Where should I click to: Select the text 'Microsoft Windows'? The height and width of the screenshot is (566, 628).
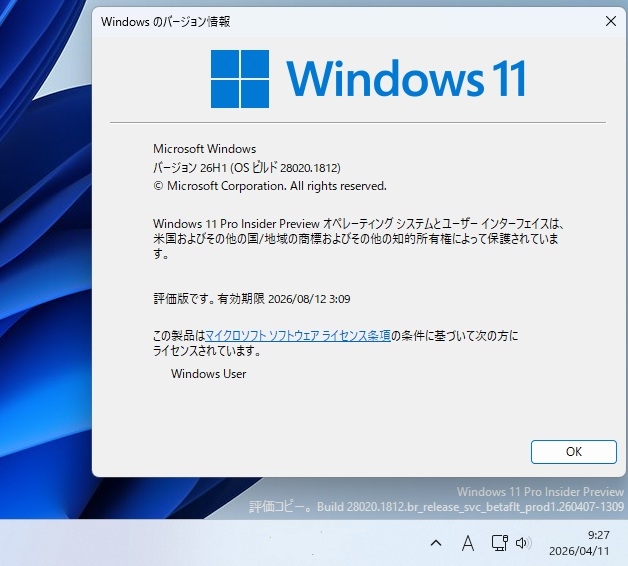(x=204, y=149)
